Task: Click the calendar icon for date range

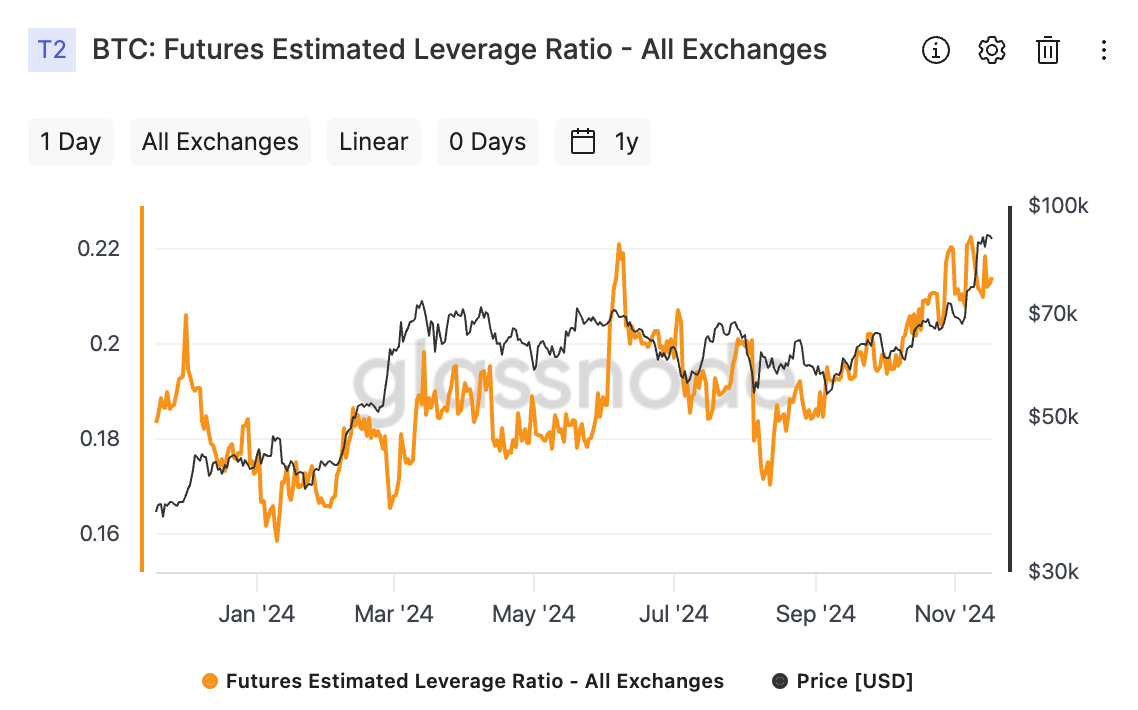Action: pos(583,142)
